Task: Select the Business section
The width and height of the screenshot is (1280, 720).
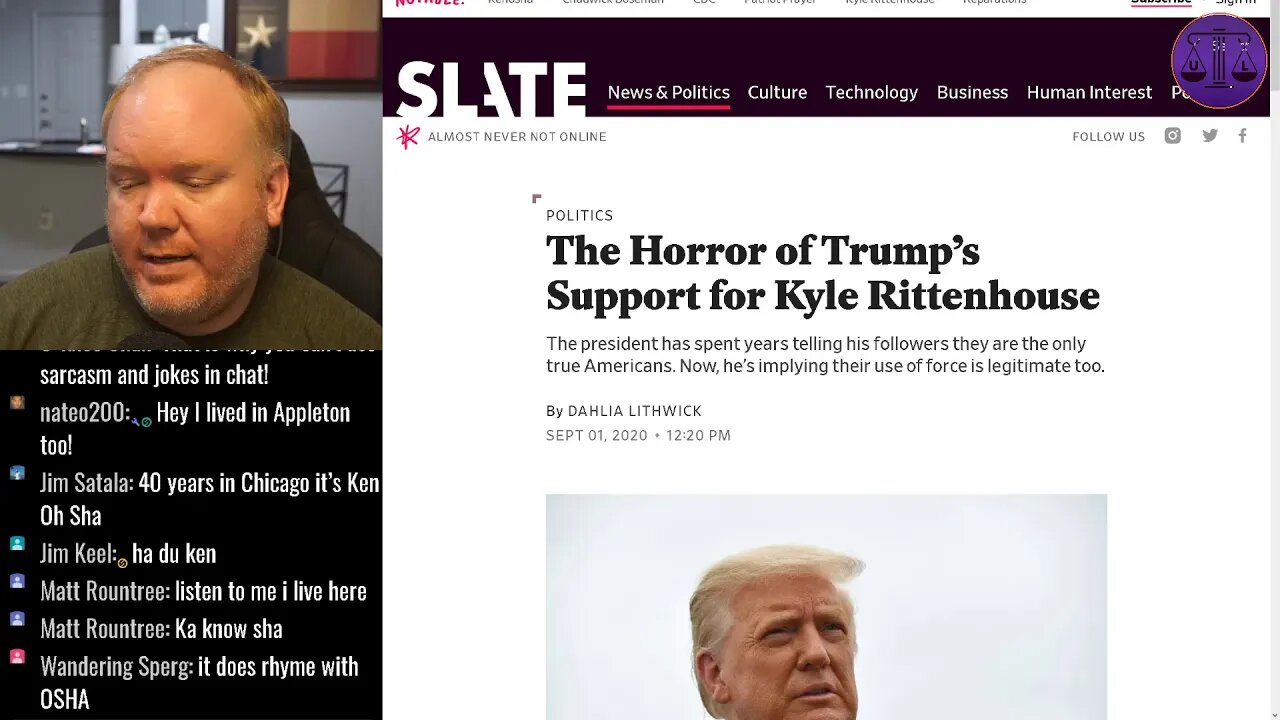Action: 972,92
